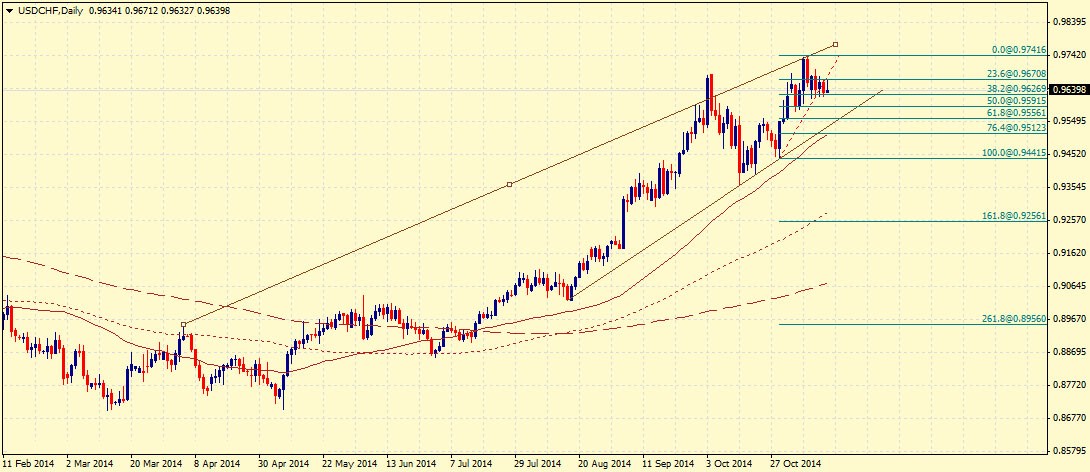Pick the 161.8@0.92561 extension label
1090x472 pixels.
[x=1014, y=216]
